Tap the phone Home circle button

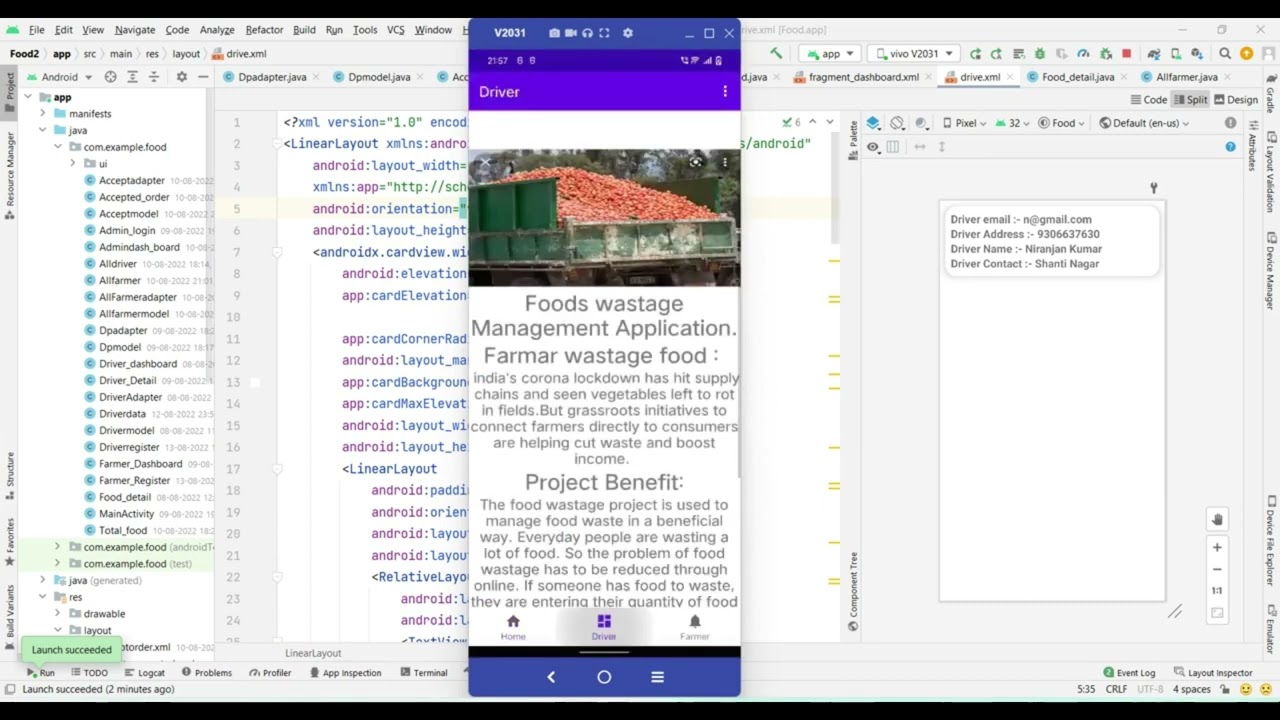point(604,677)
